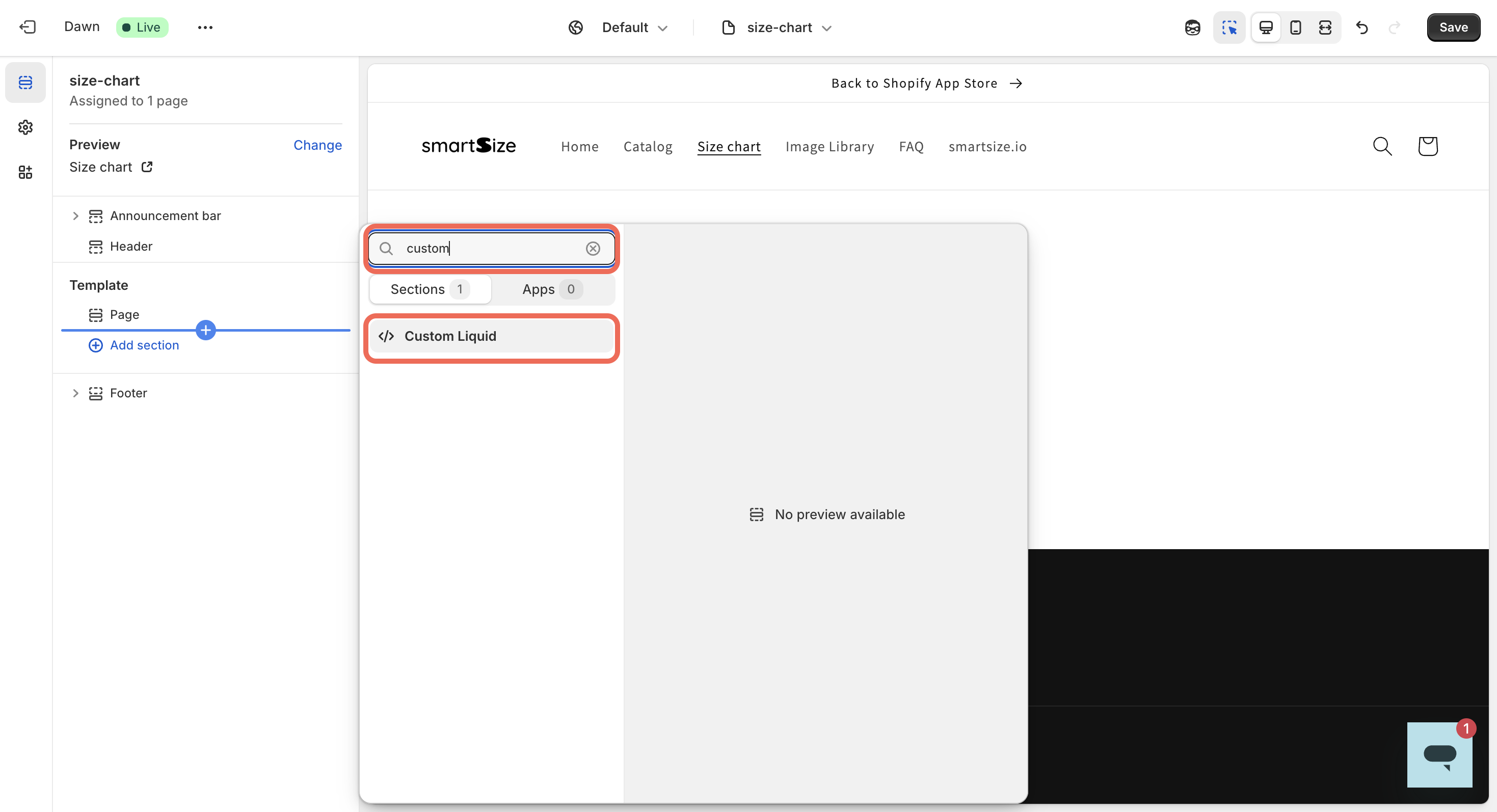1497x812 pixels.
Task: Click the storefront search magnifier icon
Action: click(x=1382, y=146)
